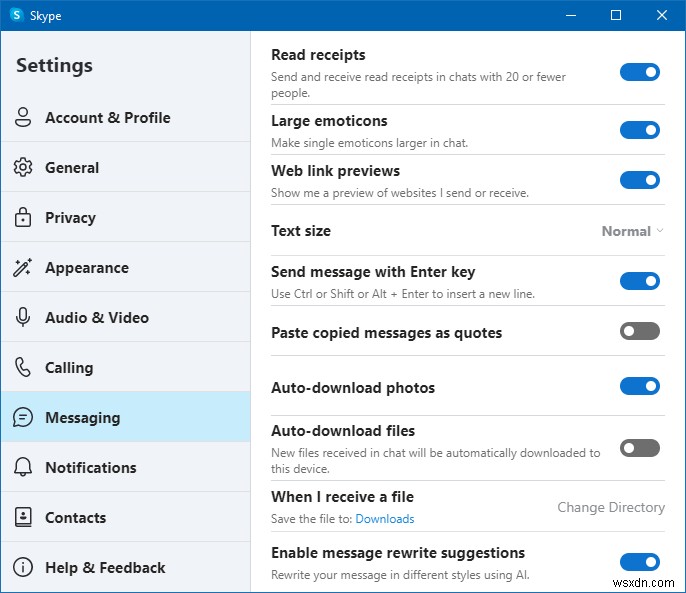Click the Settings heading
The width and height of the screenshot is (686, 593).
pos(54,66)
